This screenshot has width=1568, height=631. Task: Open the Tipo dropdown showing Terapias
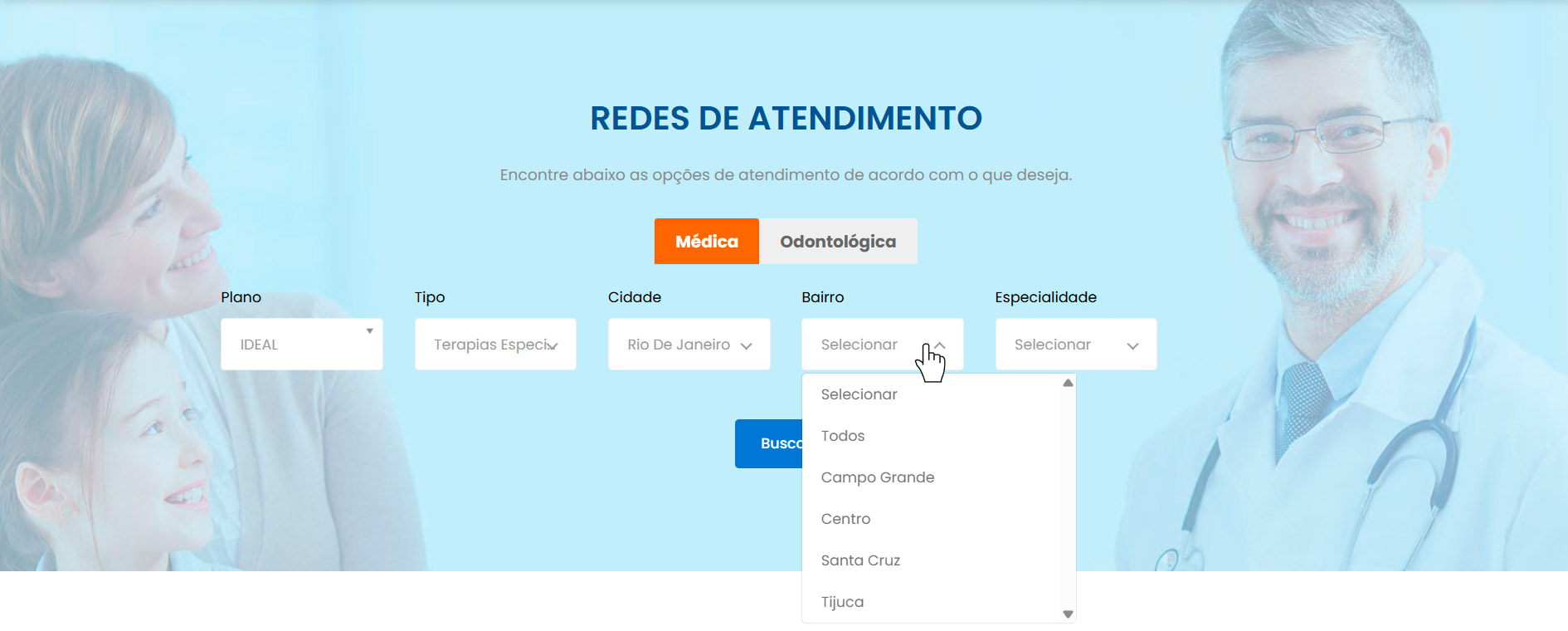click(495, 344)
